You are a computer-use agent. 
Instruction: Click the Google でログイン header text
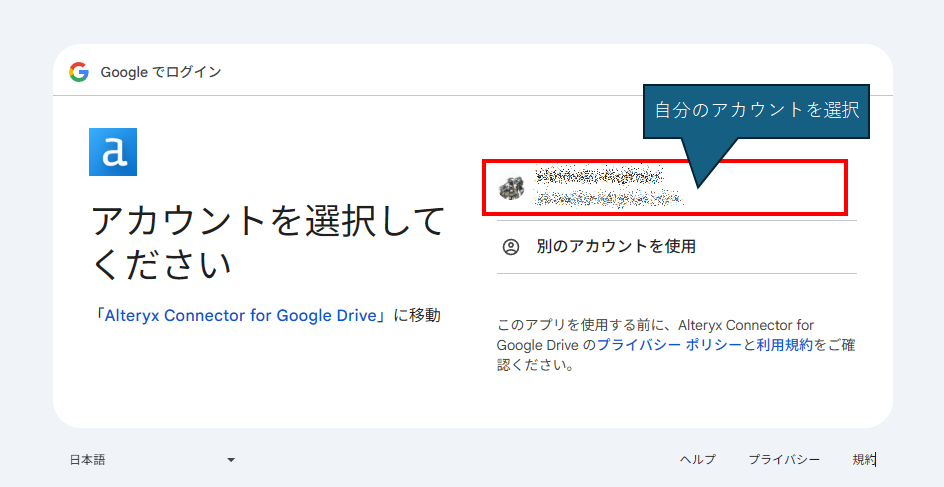pos(161,72)
